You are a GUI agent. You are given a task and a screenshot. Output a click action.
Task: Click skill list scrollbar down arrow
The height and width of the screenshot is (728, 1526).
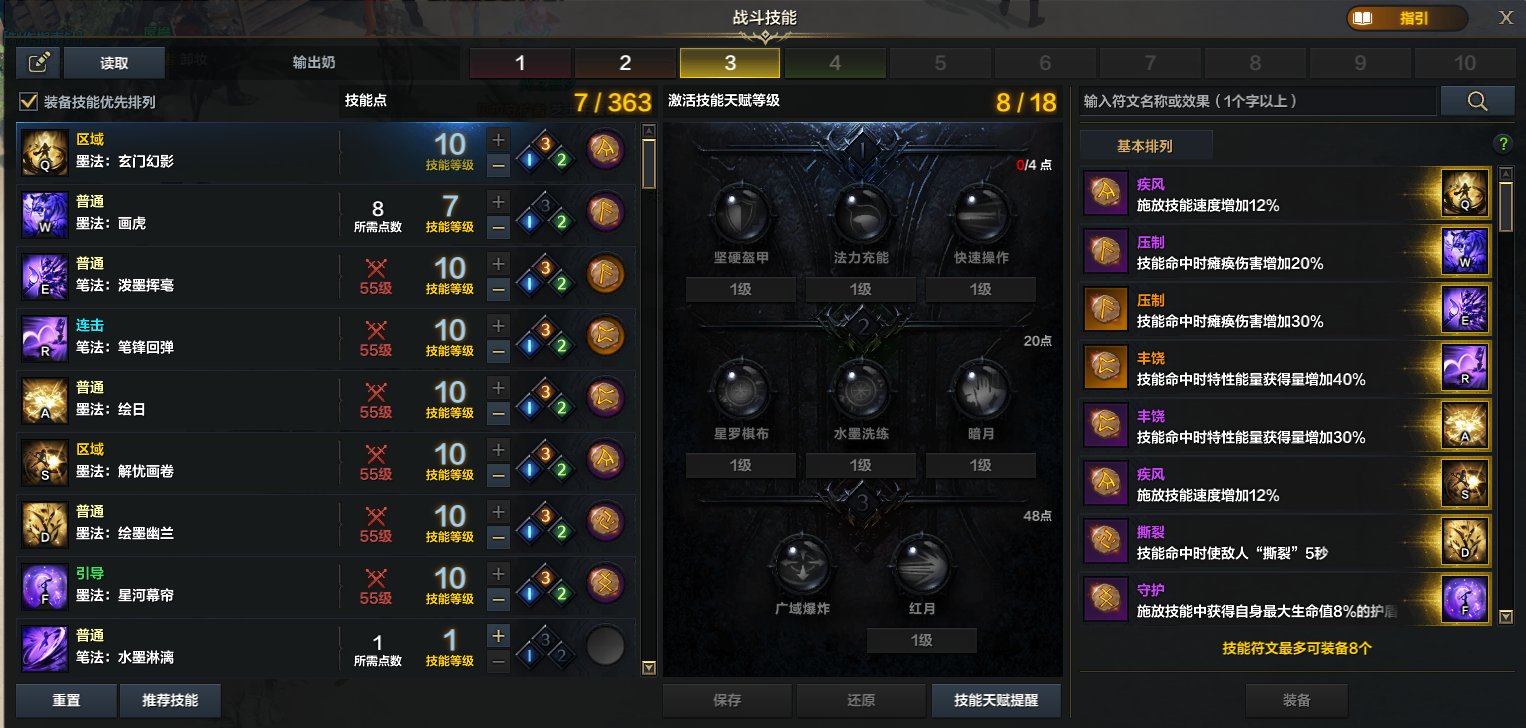pos(648,668)
